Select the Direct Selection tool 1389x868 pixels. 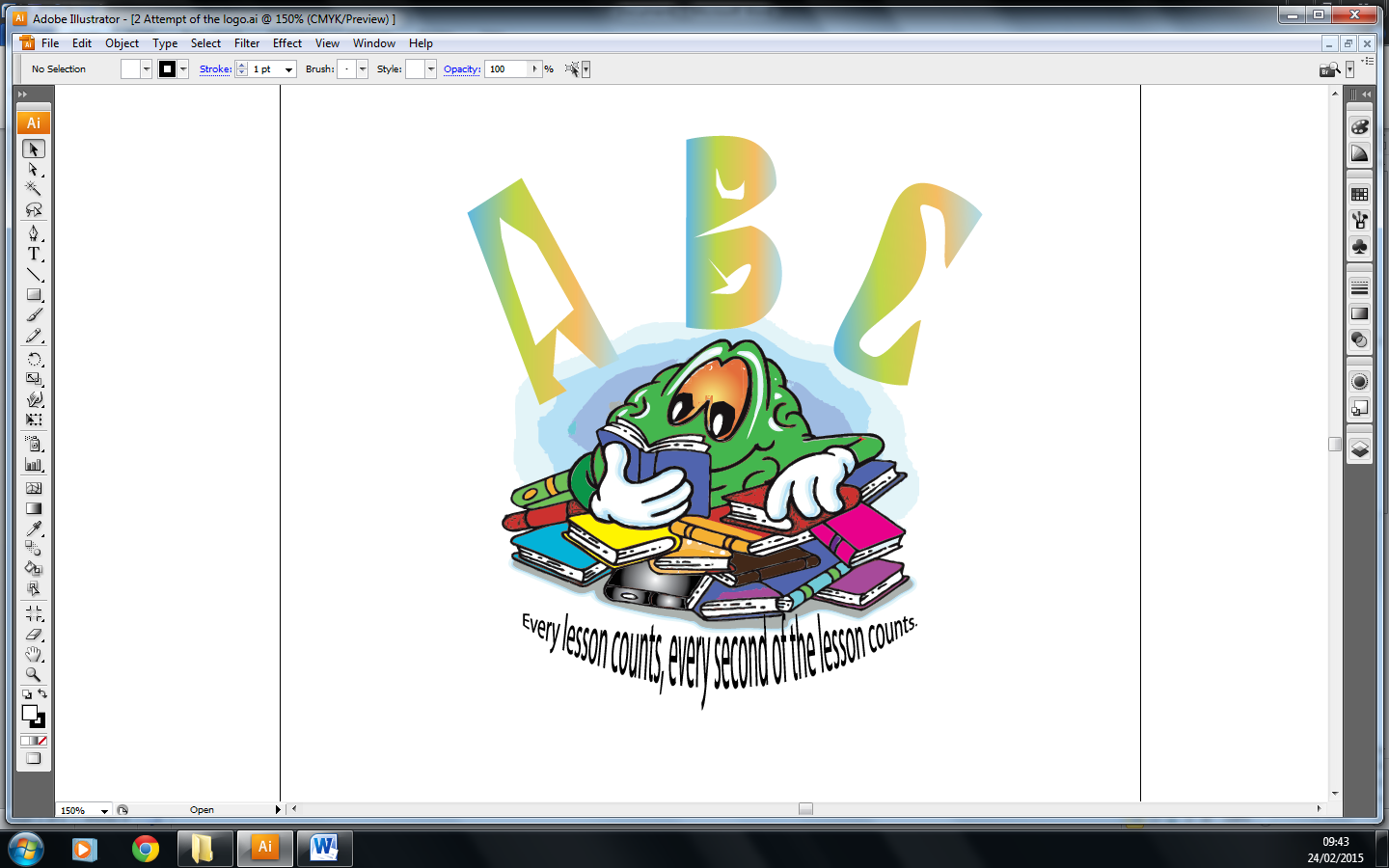point(34,169)
